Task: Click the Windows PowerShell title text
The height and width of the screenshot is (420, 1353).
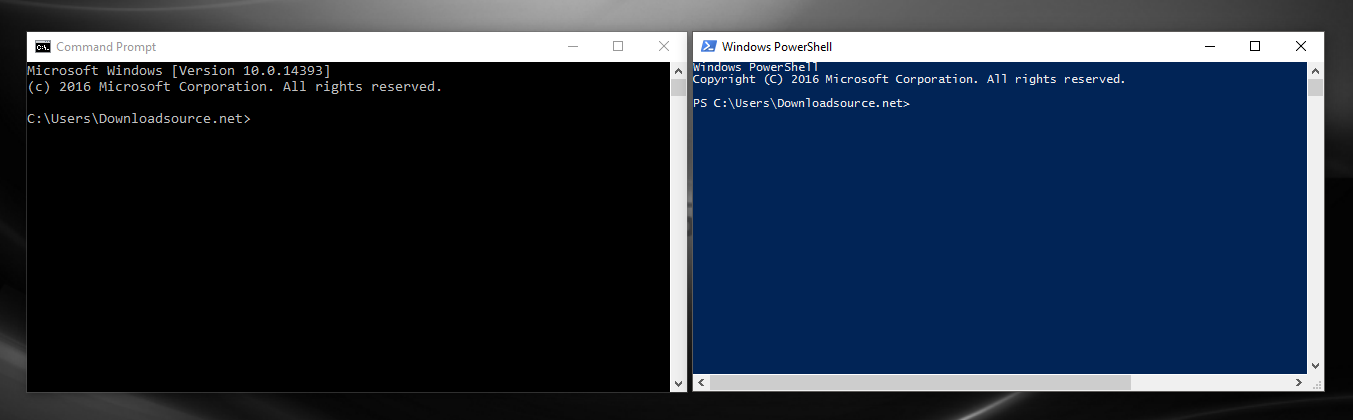Action: (x=776, y=46)
